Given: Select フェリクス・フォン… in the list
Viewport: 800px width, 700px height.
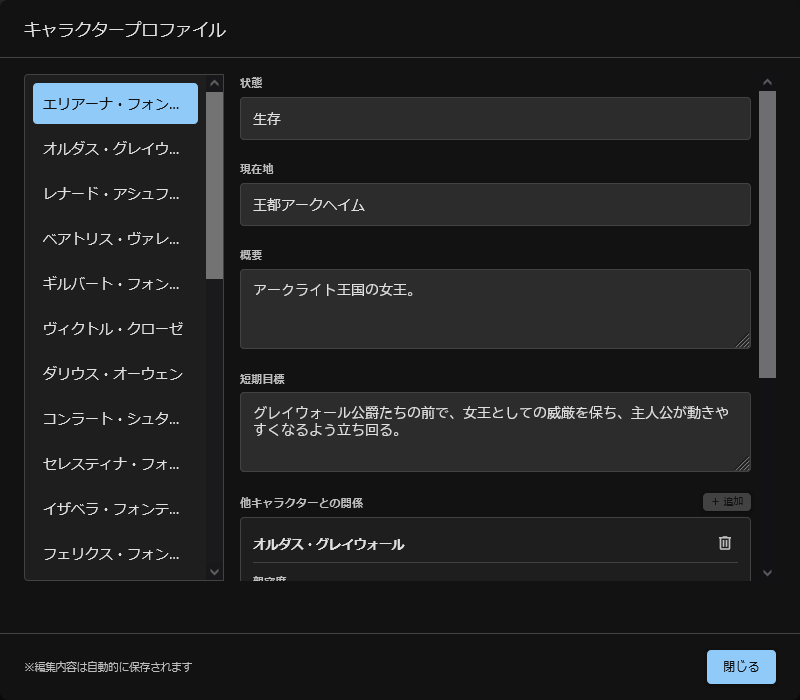Looking at the screenshot, I should (115, 554).
